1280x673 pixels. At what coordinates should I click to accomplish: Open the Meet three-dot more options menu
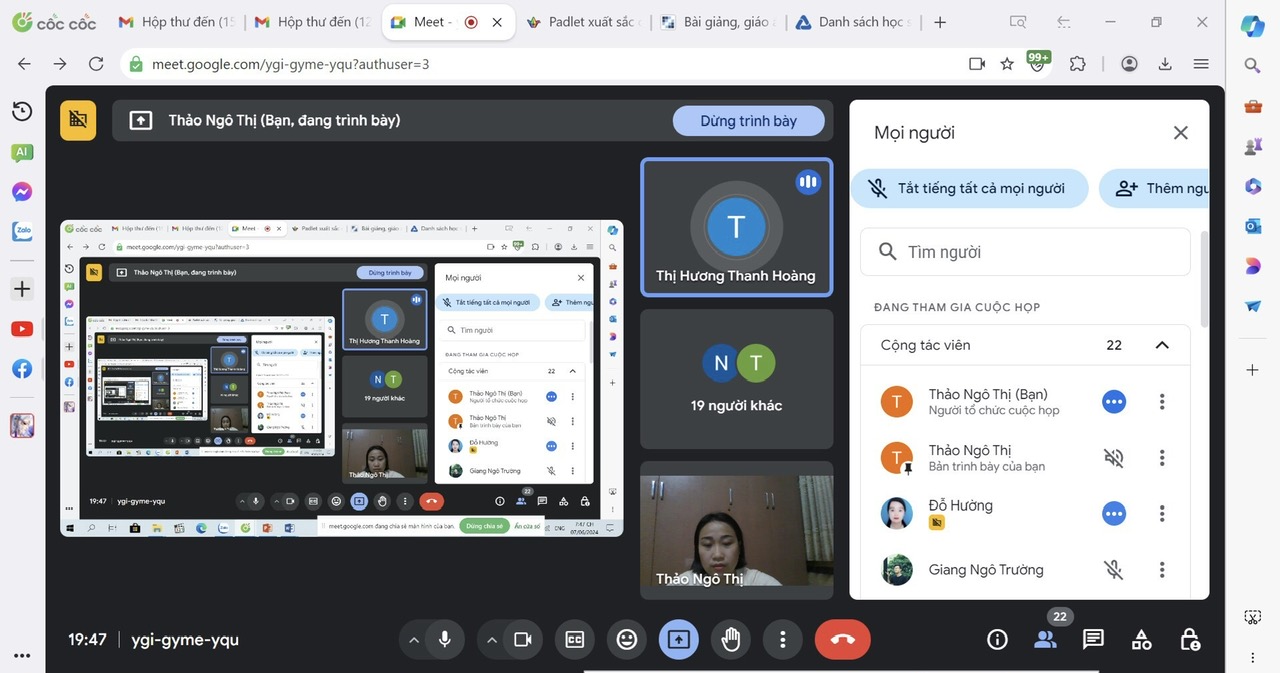[x=783, y=639]
